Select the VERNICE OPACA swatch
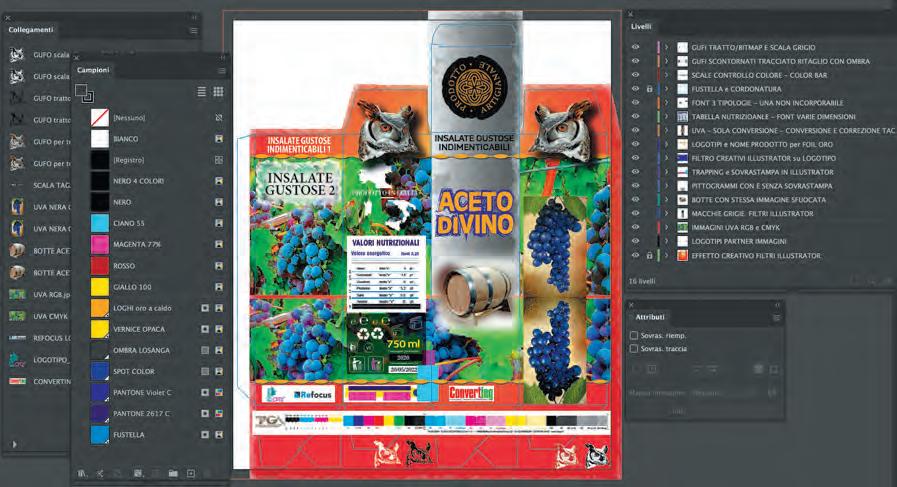897x487 pixels. click(x=100, y=329)
